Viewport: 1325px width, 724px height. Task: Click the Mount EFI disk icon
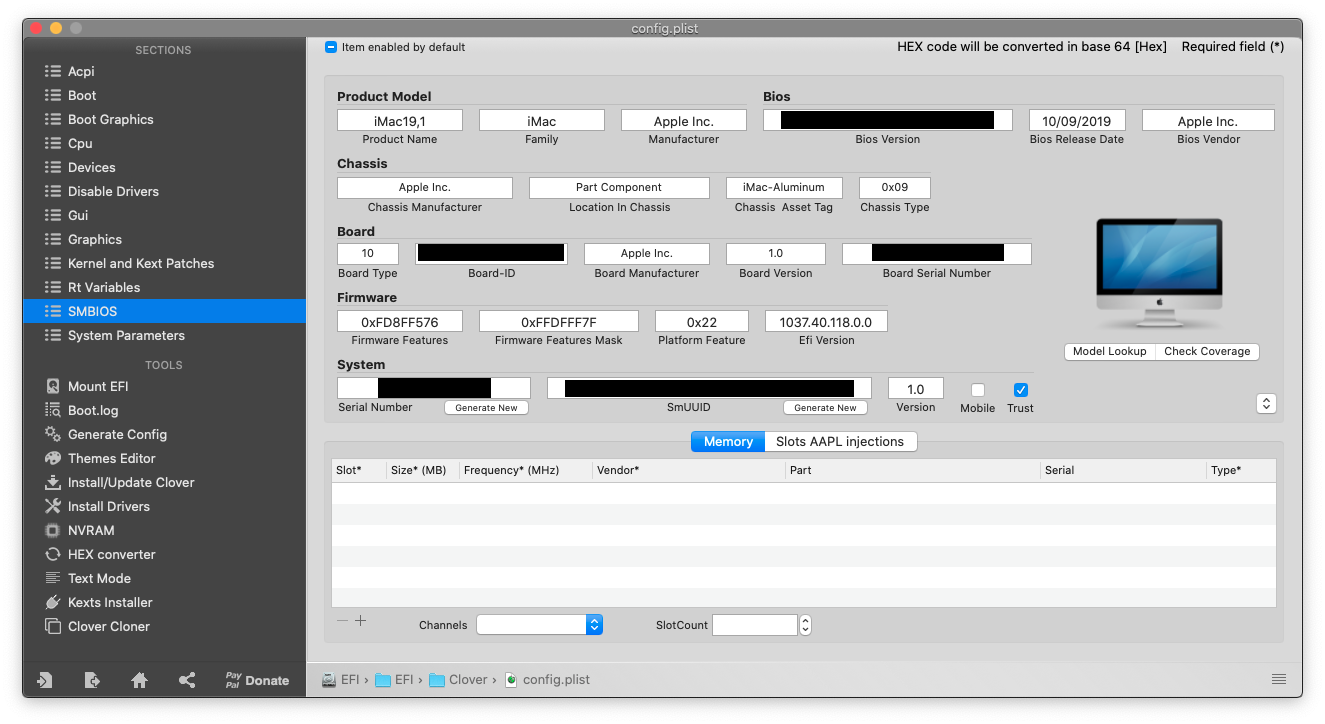53,386
